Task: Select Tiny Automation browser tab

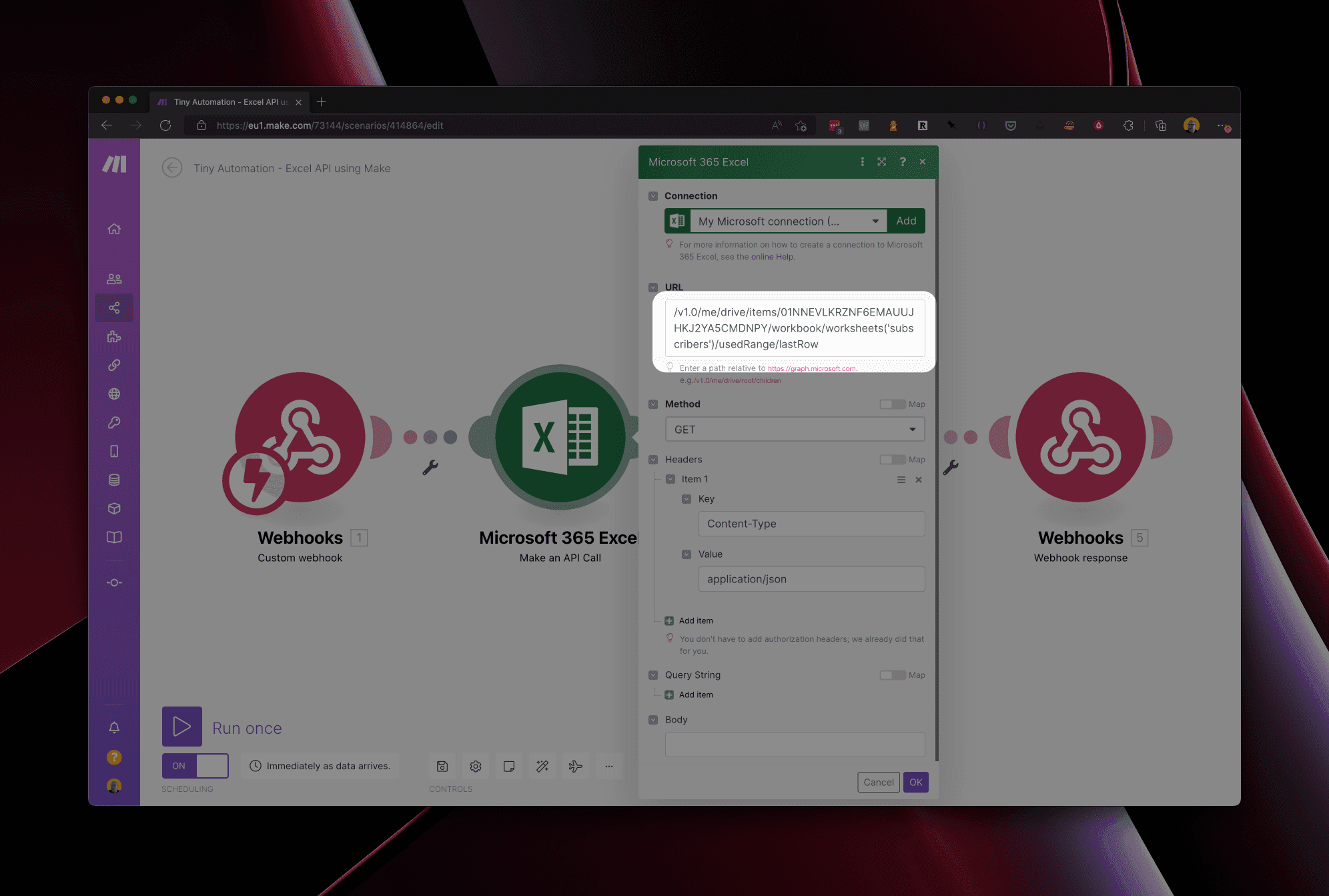Action: (230, 102)
